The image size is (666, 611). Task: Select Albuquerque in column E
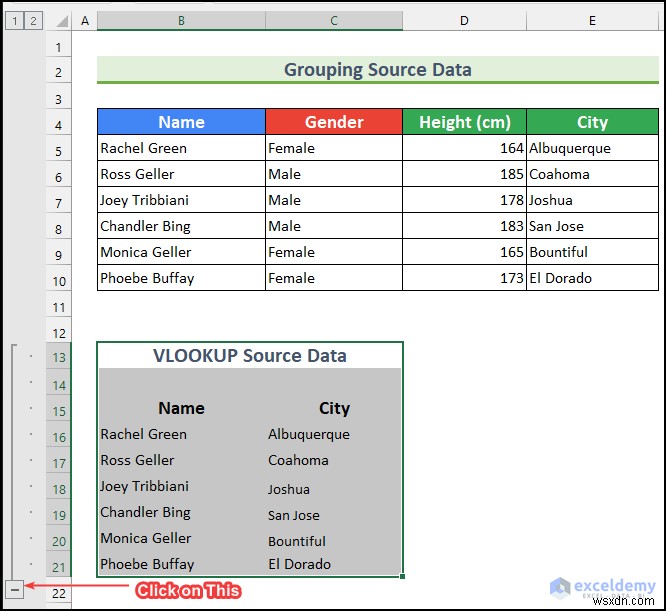593,148
